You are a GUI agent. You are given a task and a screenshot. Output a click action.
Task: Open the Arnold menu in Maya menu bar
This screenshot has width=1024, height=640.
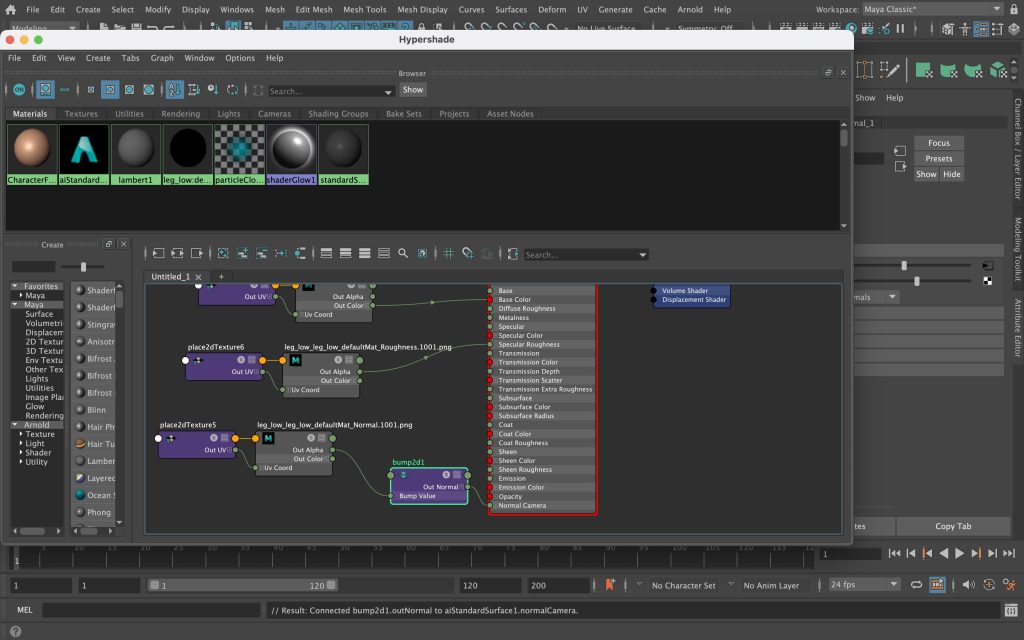click(690, 10)
